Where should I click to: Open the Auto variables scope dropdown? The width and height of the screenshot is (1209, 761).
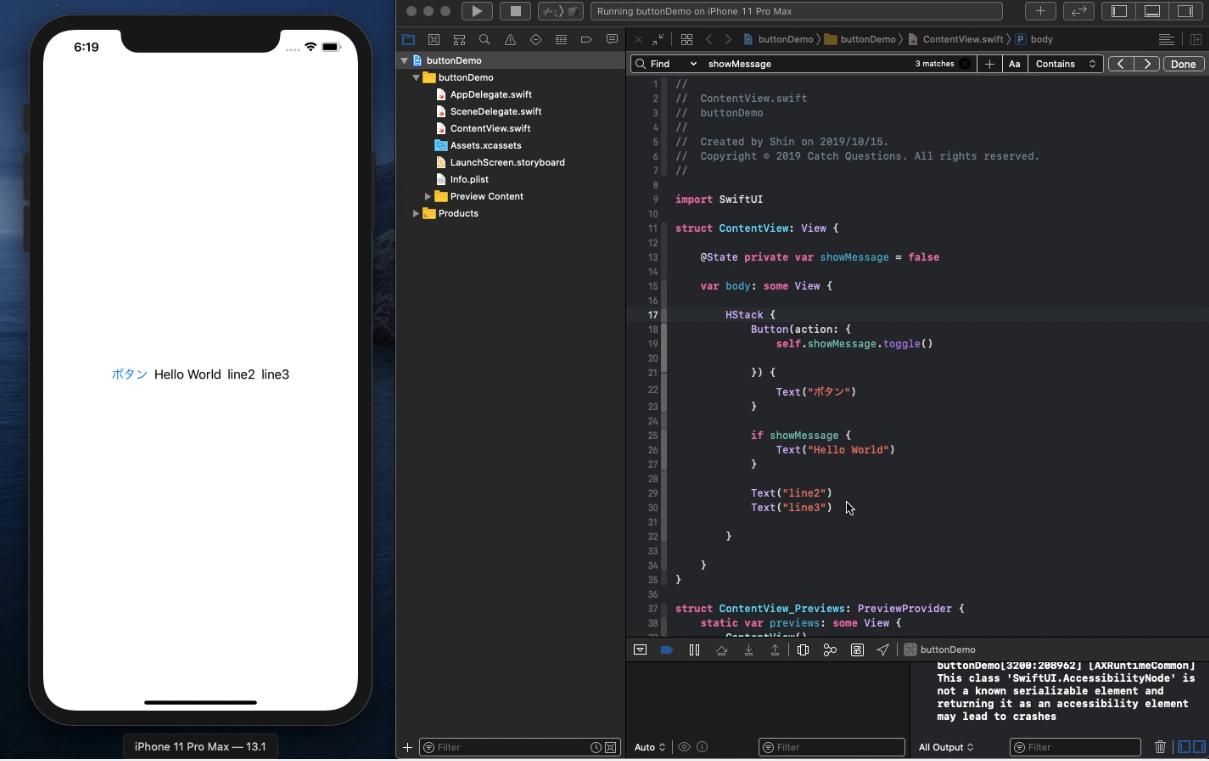(x=650, y=748)
